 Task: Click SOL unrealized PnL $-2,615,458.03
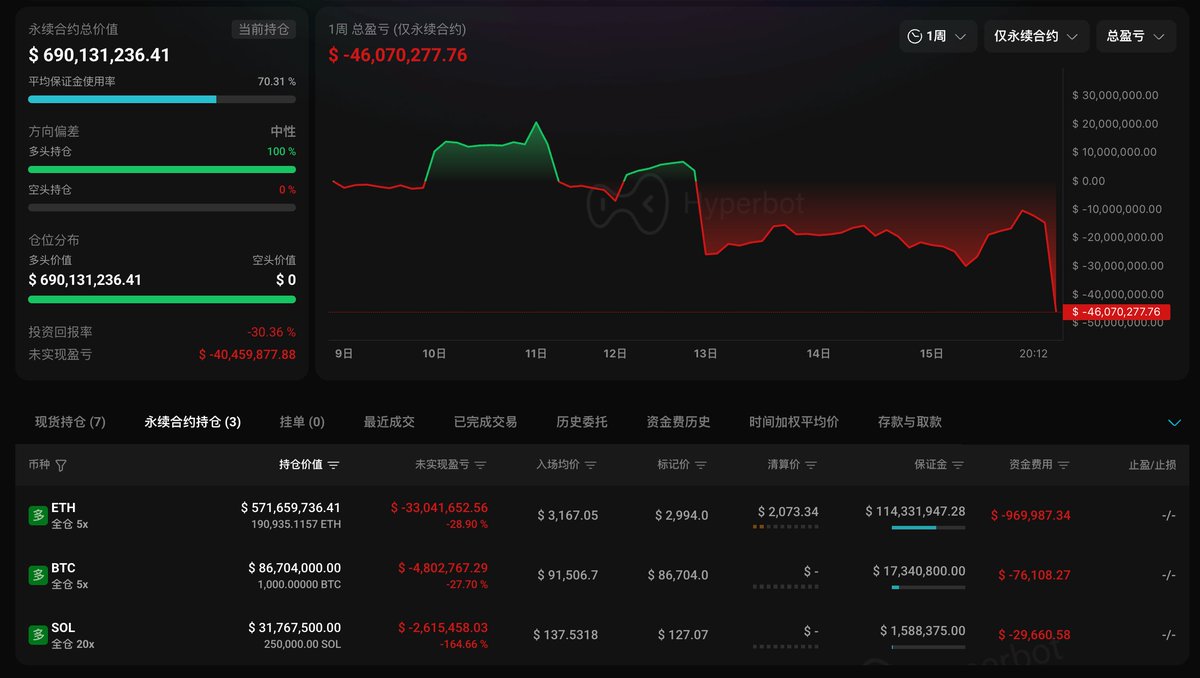click(x=443, y=628)
